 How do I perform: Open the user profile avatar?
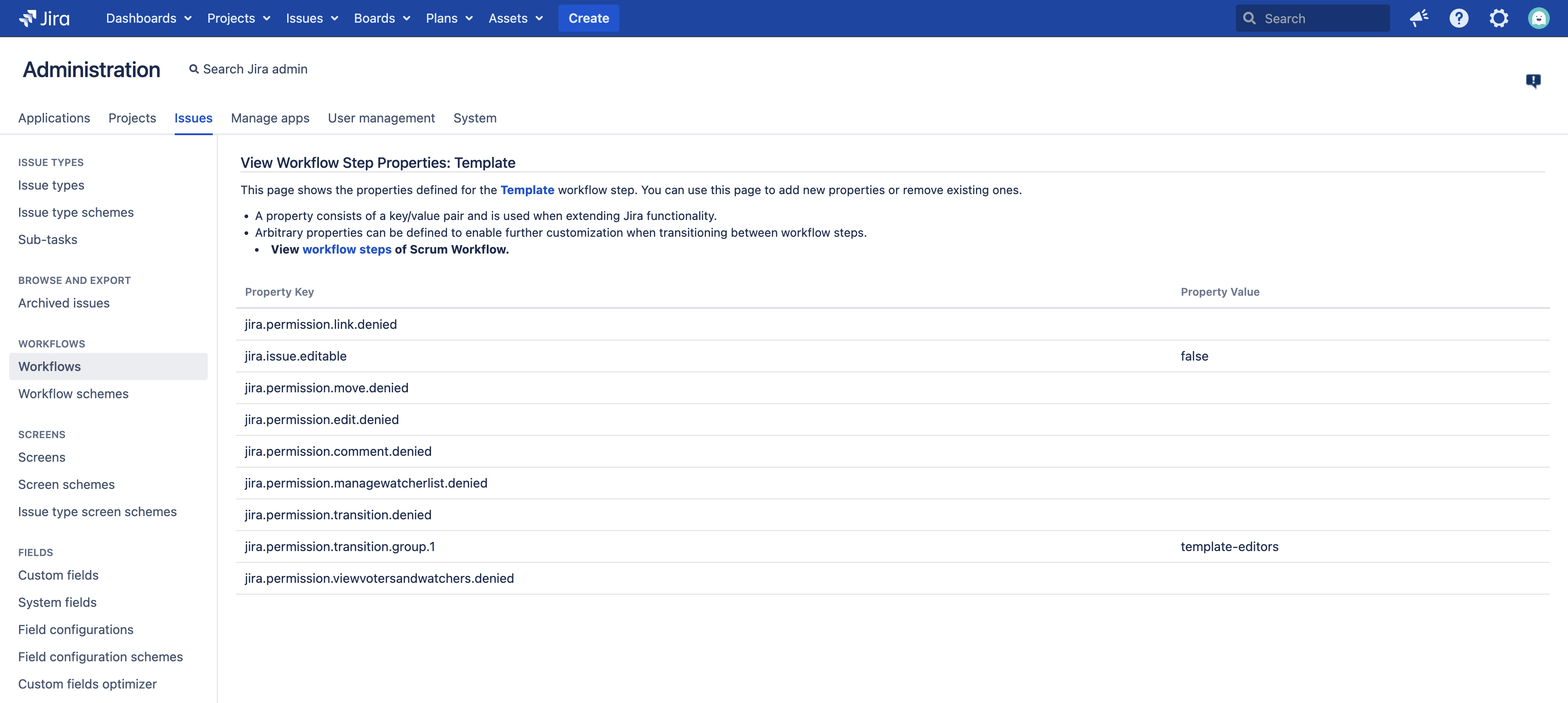(1538, 18)
